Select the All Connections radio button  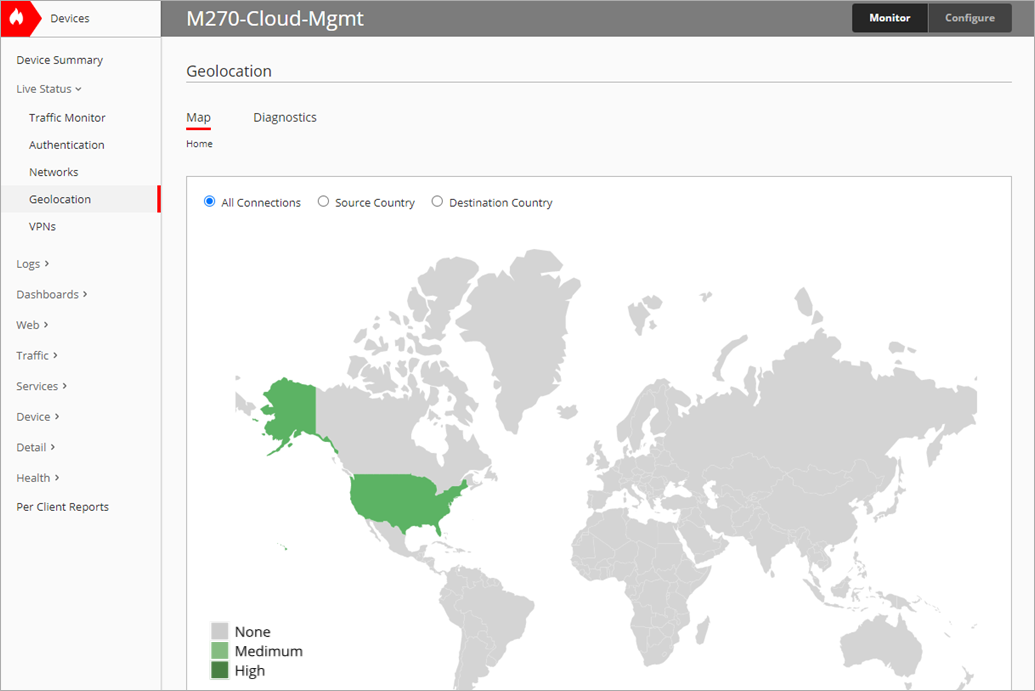coord(208,201)
